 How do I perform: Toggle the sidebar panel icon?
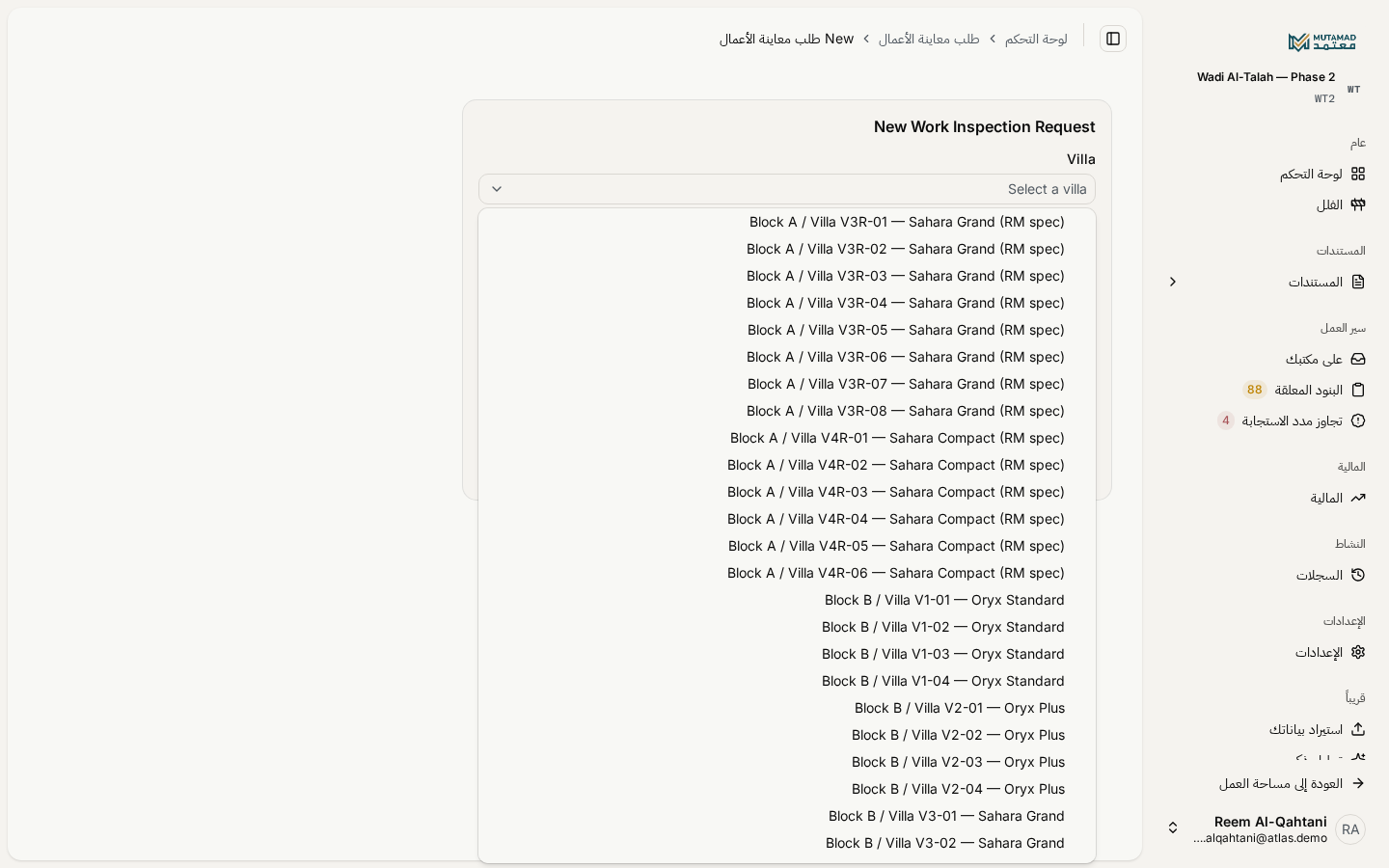click(x=1113, y=39)
